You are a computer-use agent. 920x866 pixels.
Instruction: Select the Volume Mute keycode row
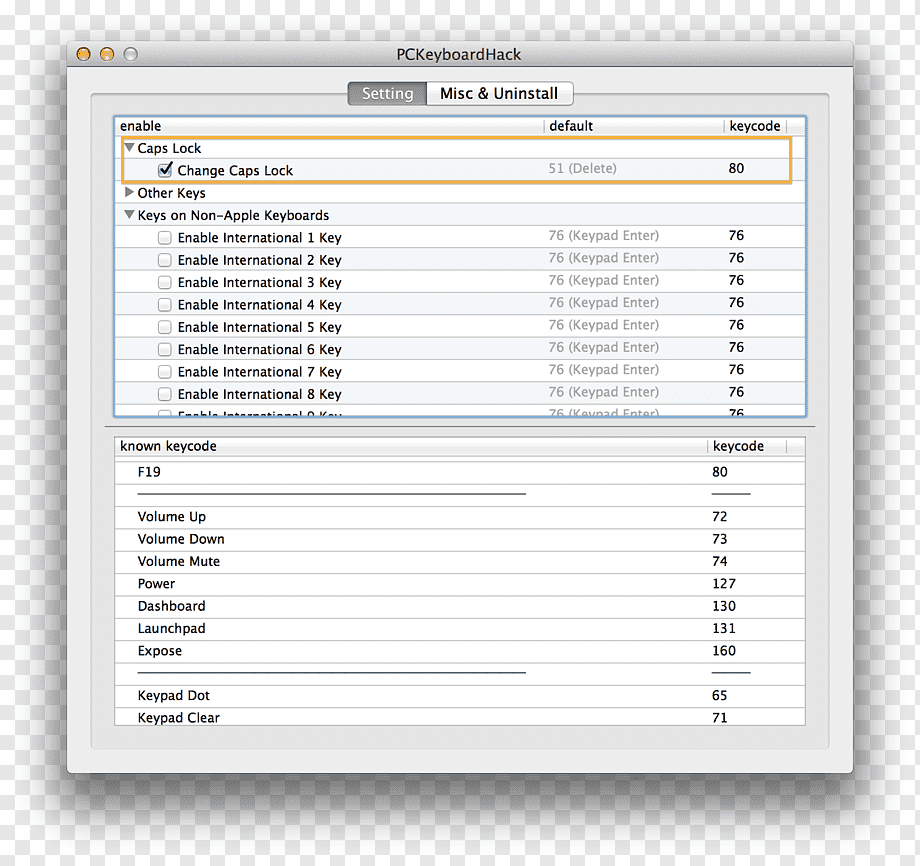point(460,561)
